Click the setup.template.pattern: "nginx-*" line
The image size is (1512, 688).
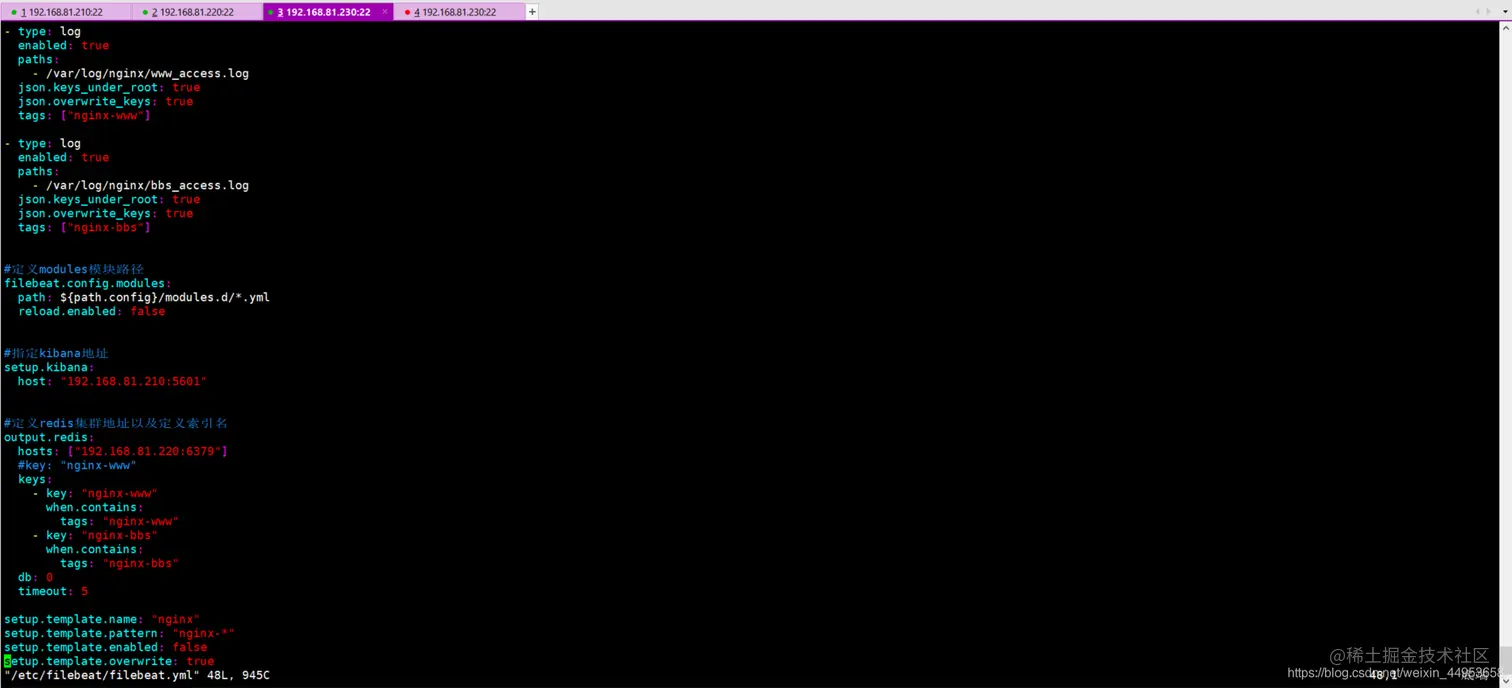click(x=120, y=633)
